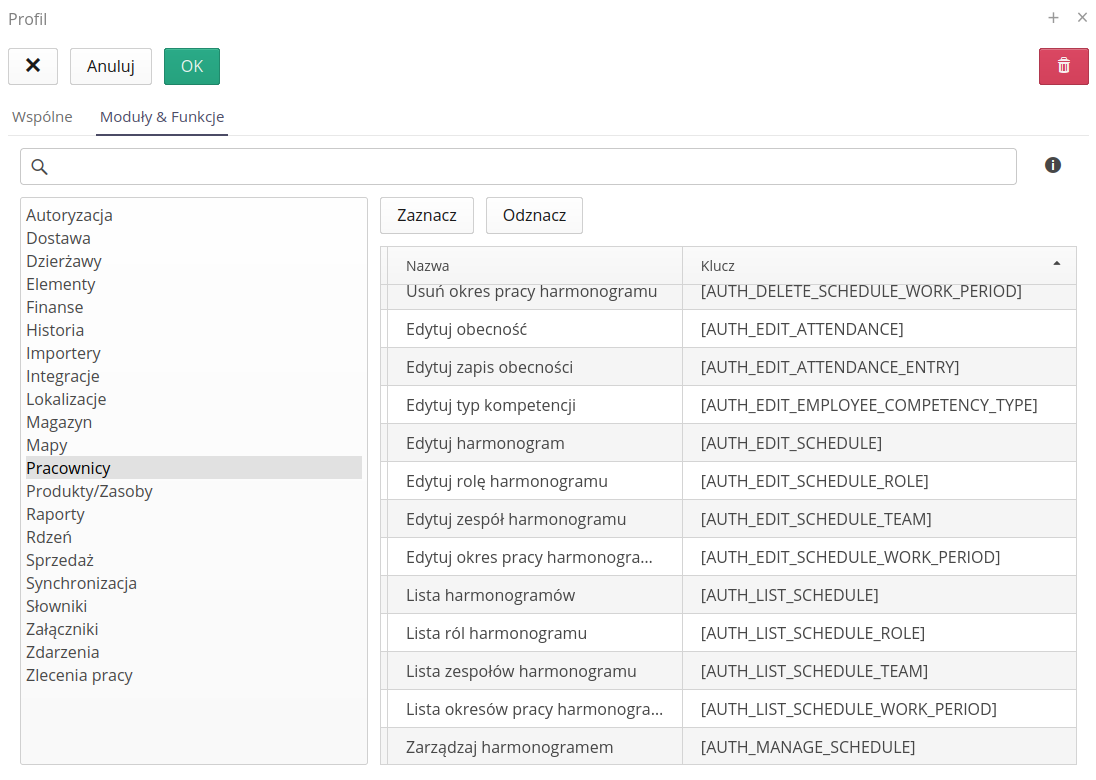Click the red trash delete button
Image resolution: width=1096 pixels, height=780 pixels.
[x=1063, y=66]
